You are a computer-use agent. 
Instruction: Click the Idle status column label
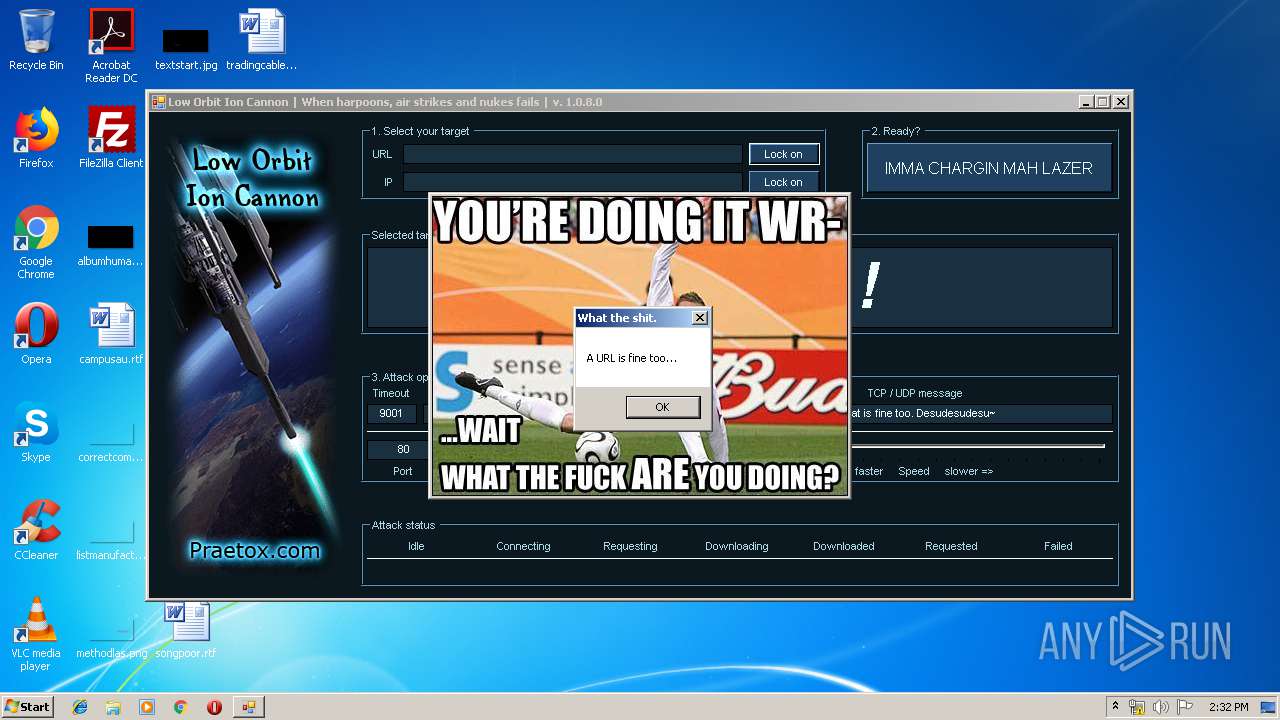click(416, 546)
